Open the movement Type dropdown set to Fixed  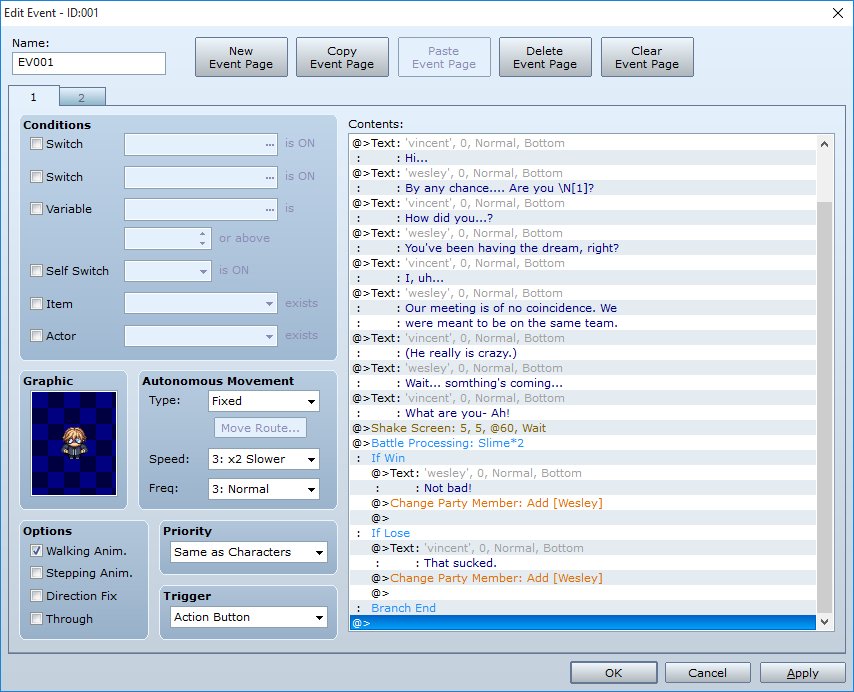[x=264, y=401]
